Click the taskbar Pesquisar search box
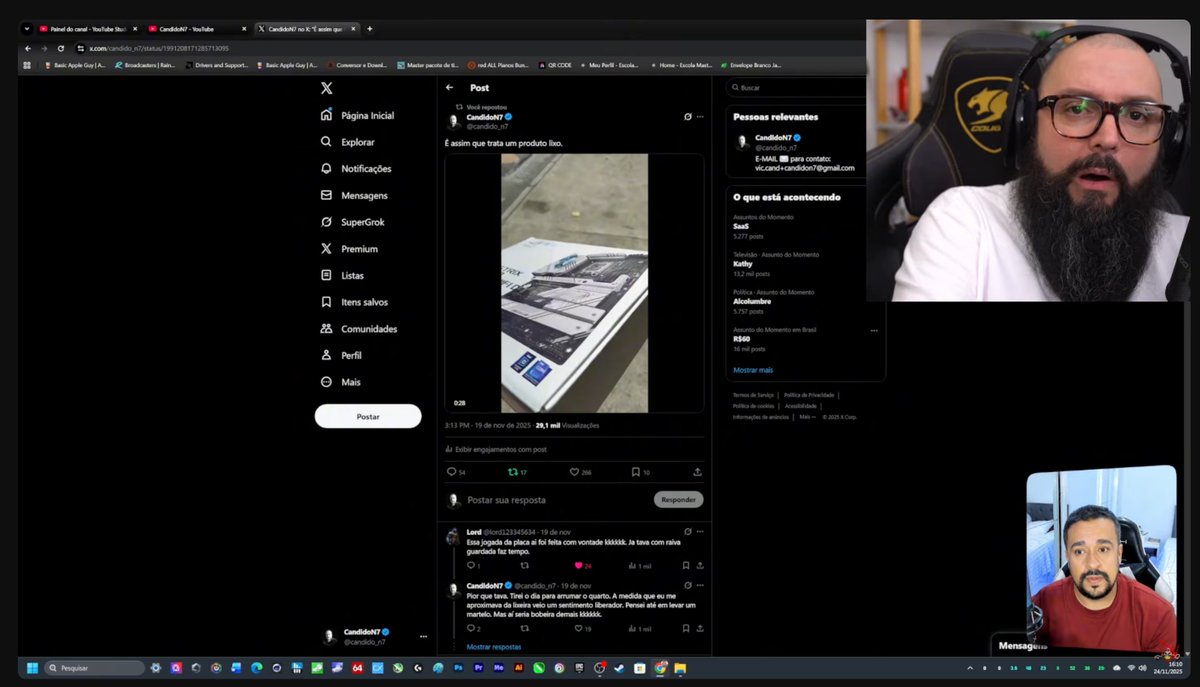 tap(94, 667)
